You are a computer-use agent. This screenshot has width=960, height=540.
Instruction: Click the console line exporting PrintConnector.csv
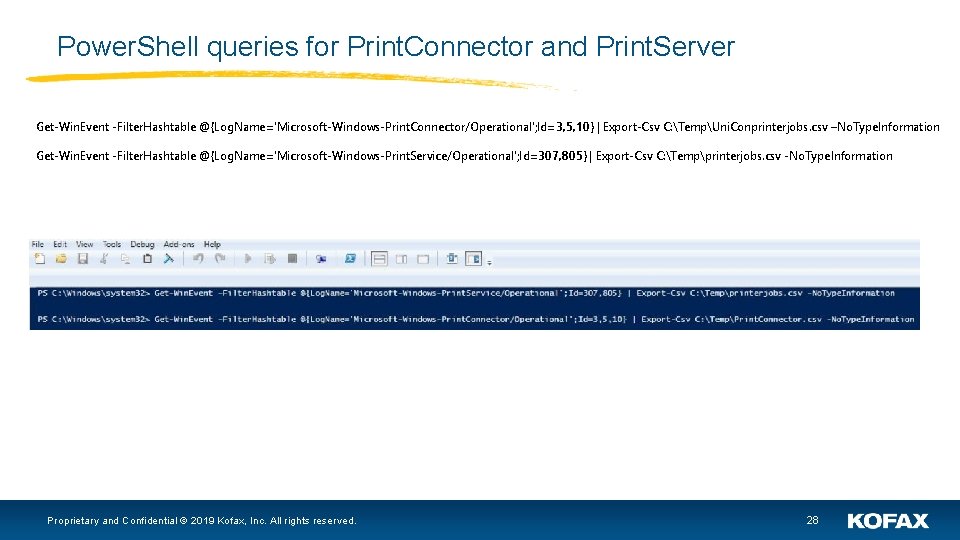coord(476,319)
